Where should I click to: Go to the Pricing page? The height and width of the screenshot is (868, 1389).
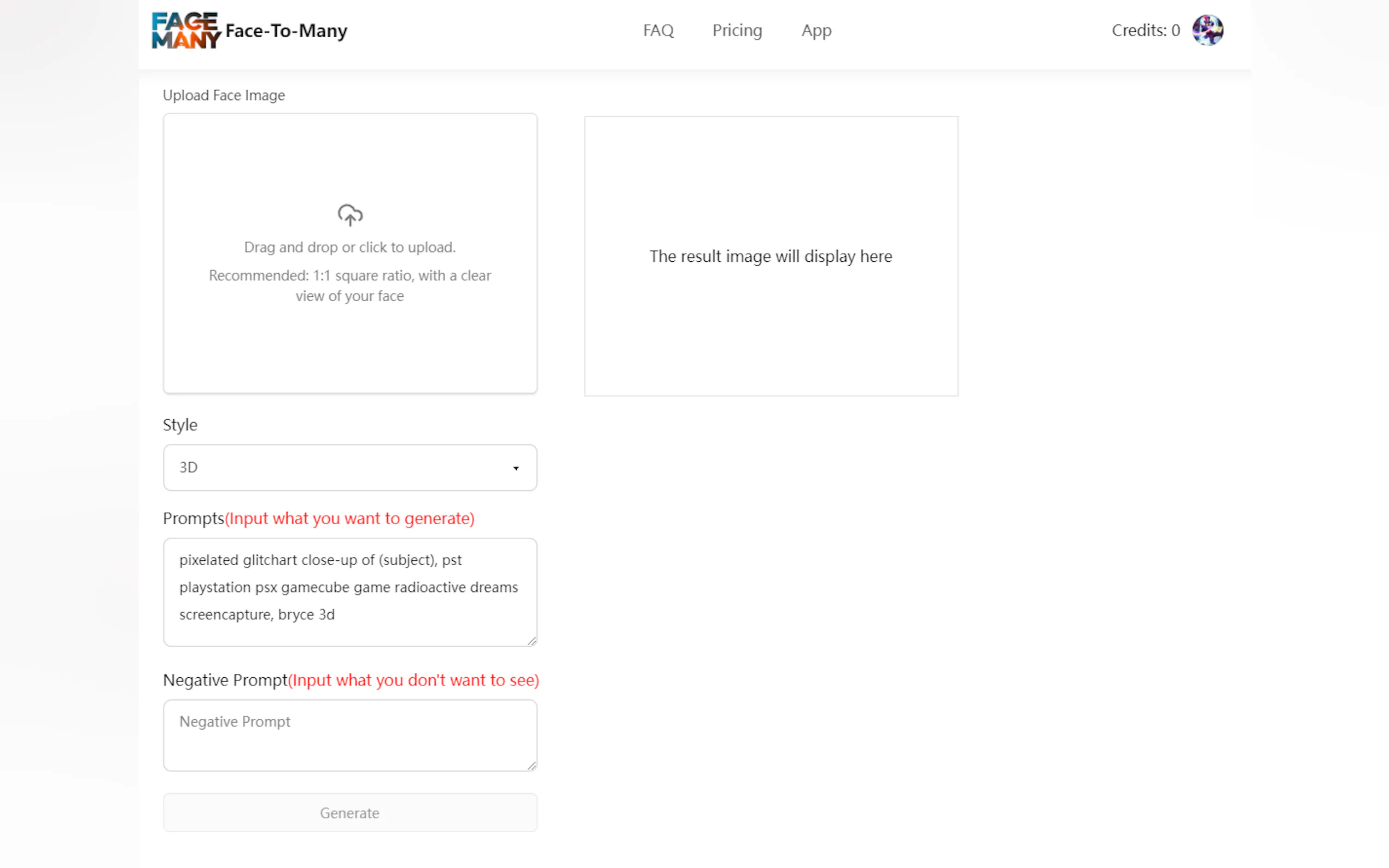737,31
